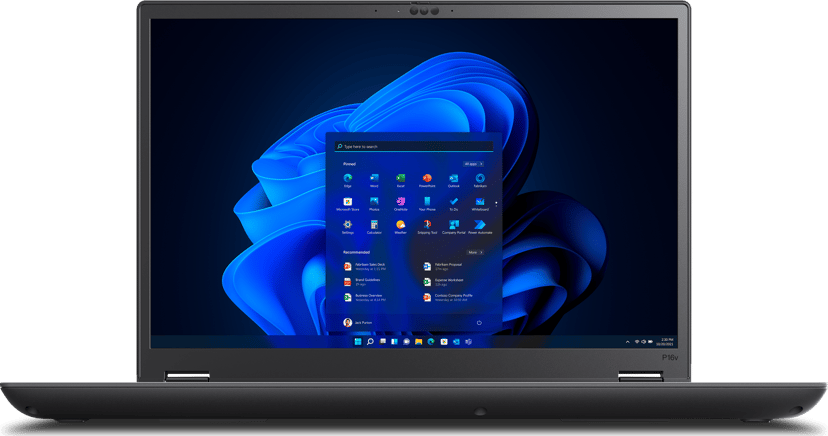Open Fabrikam Proposal recommended file

[x=443, y=267]
